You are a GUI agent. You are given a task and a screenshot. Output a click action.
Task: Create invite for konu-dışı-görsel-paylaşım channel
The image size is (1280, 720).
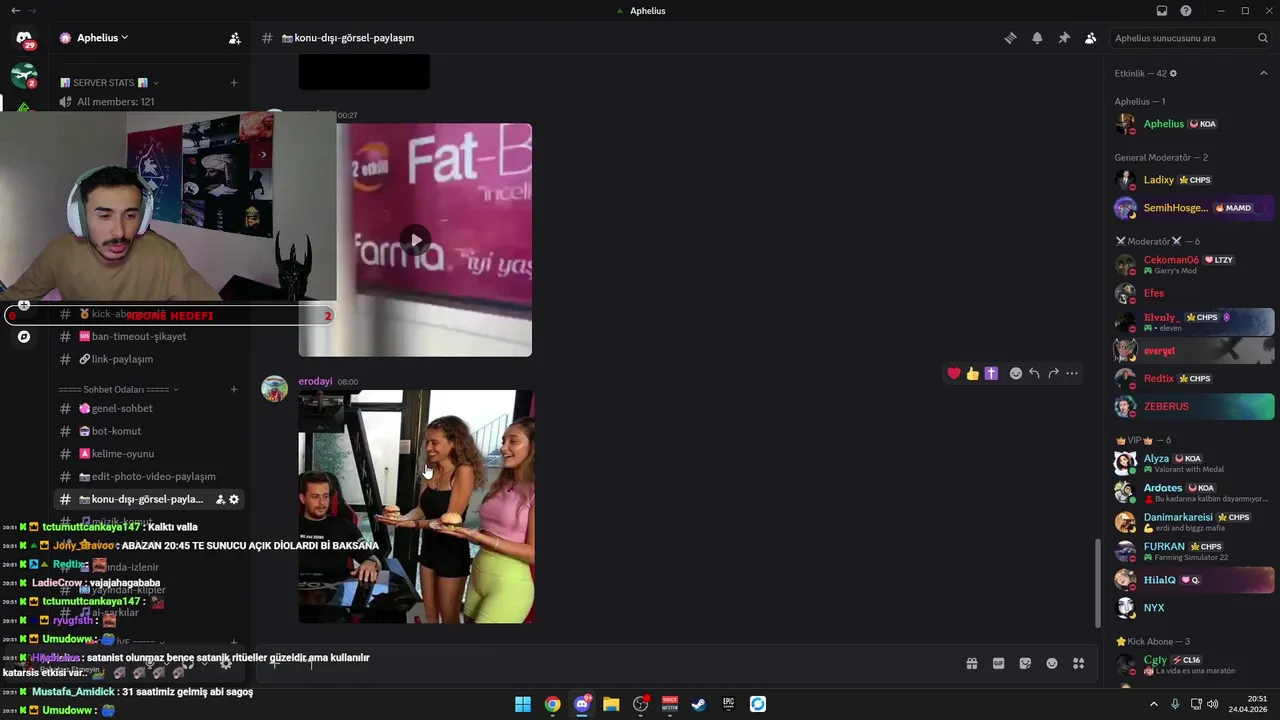click(220, 499)
